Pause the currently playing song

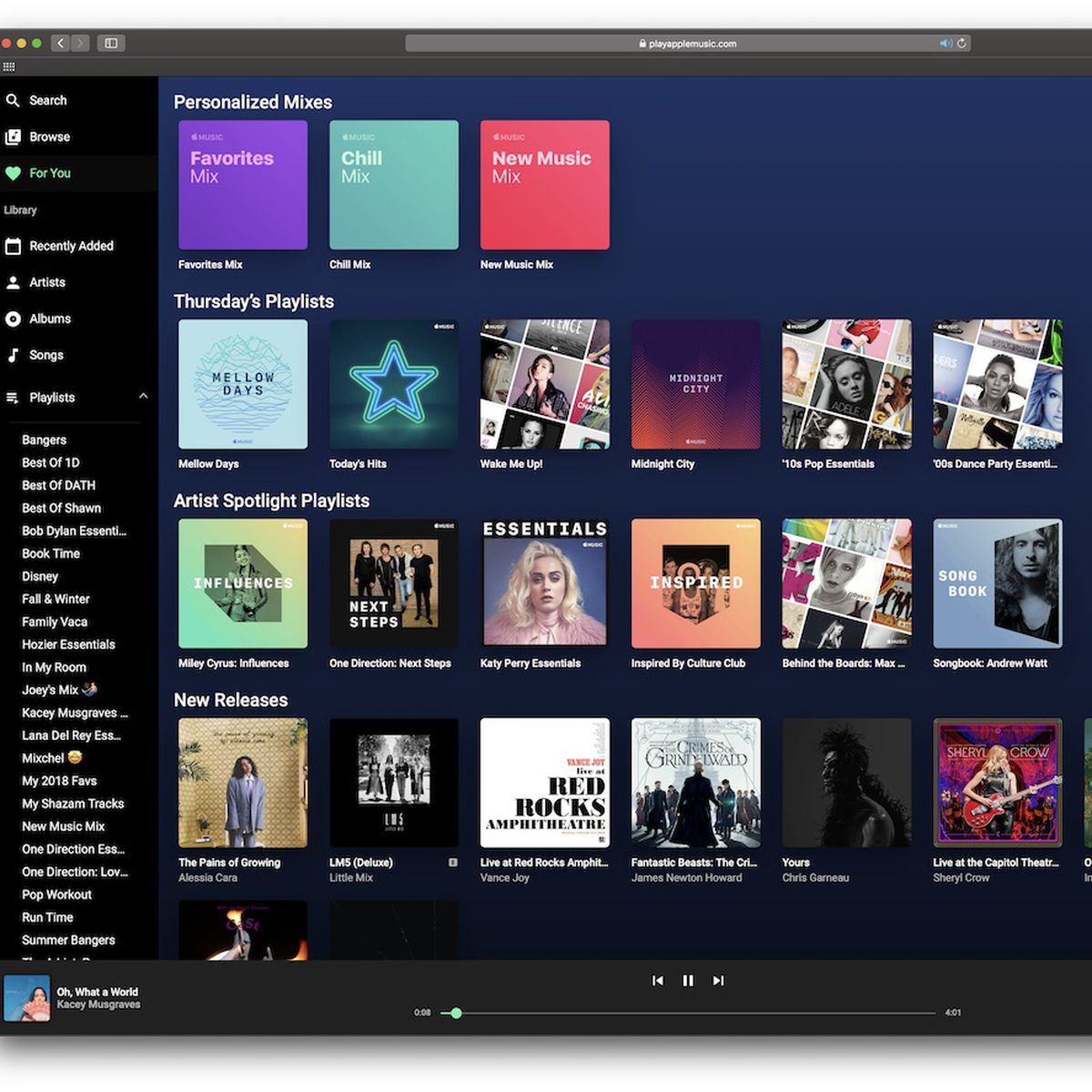(688, 980)
